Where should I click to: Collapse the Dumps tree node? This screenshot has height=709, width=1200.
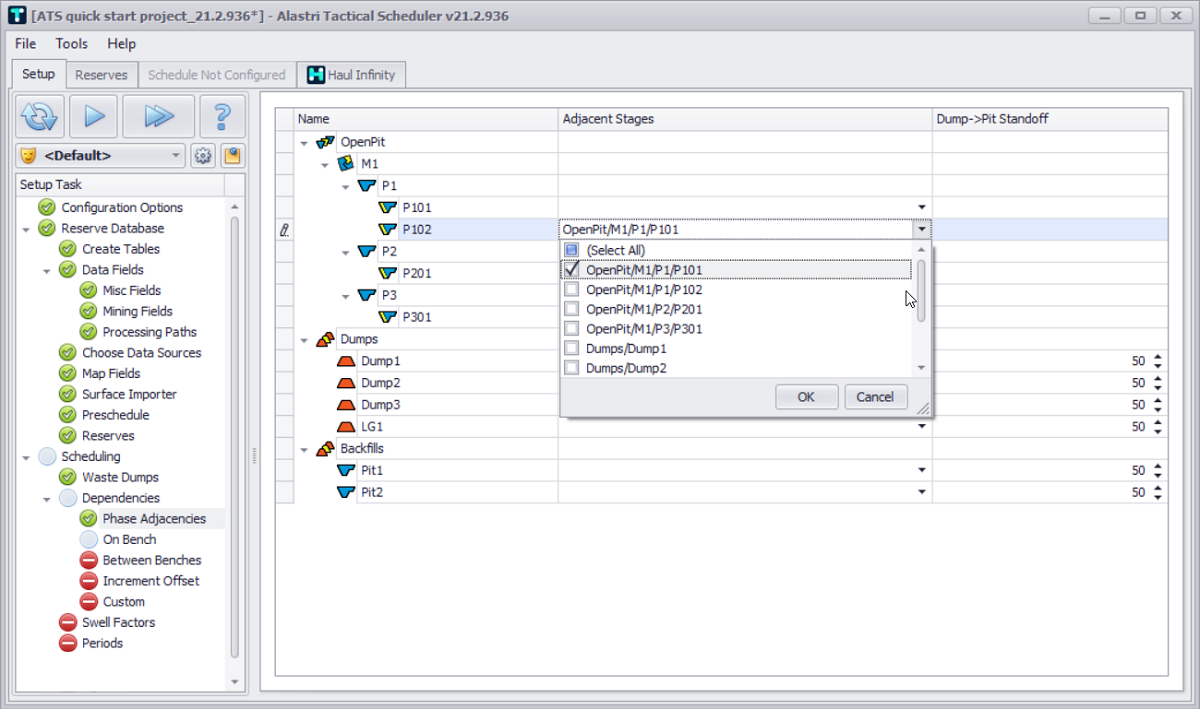pos(304,340)
